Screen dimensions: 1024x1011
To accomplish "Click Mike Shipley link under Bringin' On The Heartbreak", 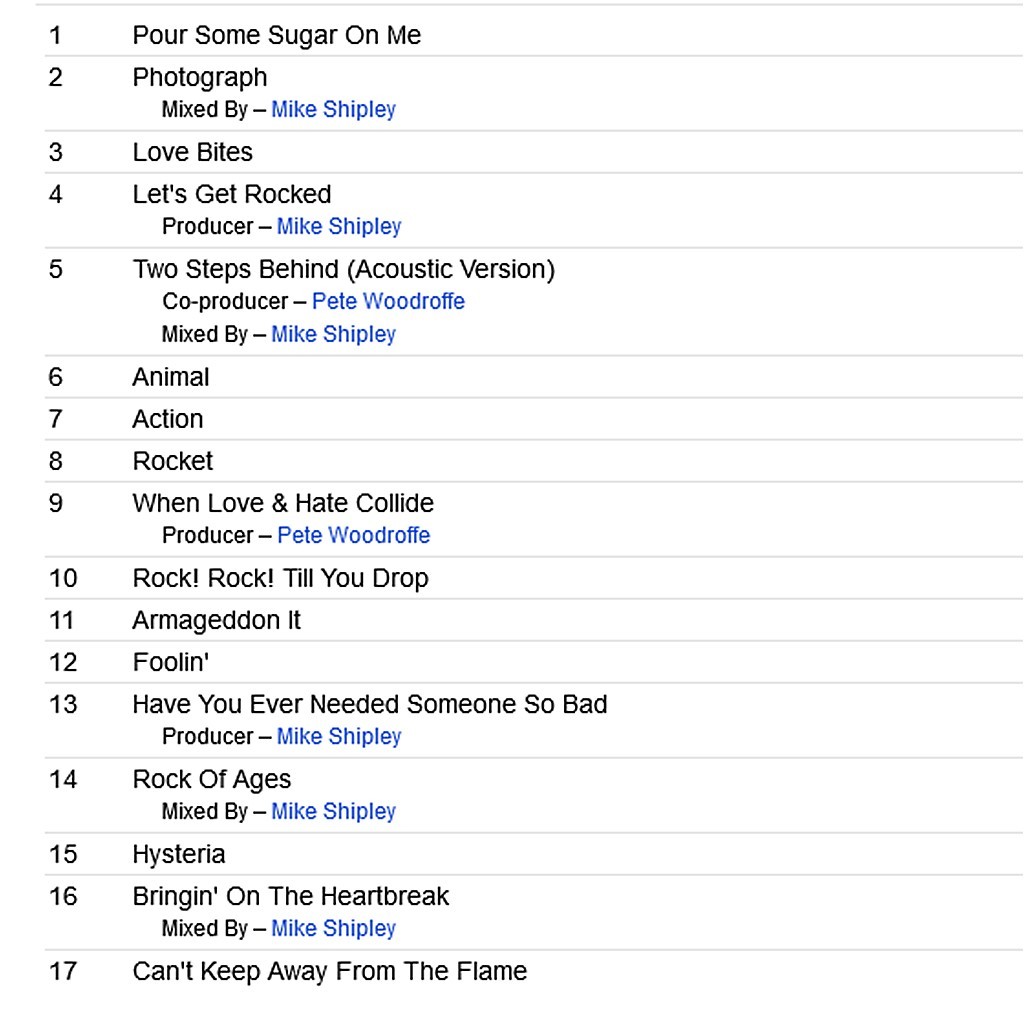I will pyautogui.click(x=333, y=929).
